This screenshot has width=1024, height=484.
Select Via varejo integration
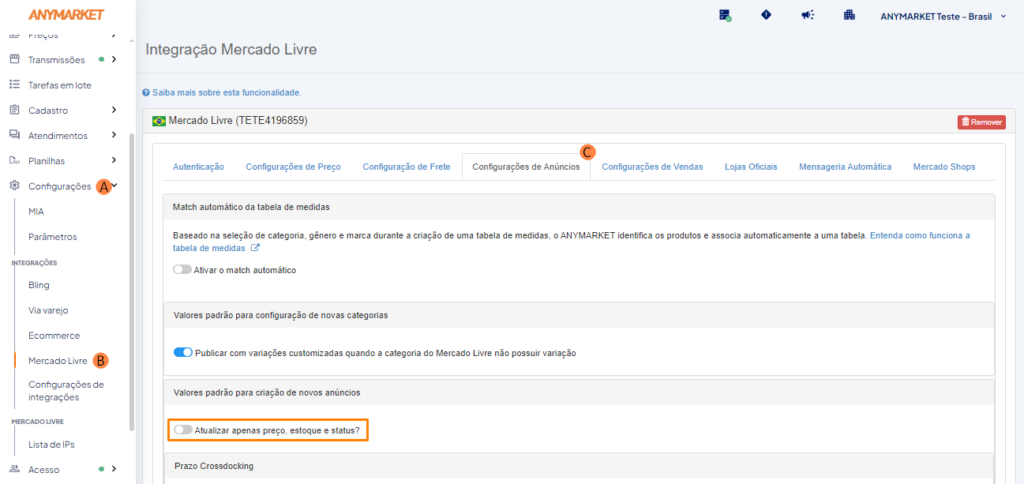pos(48,310)
